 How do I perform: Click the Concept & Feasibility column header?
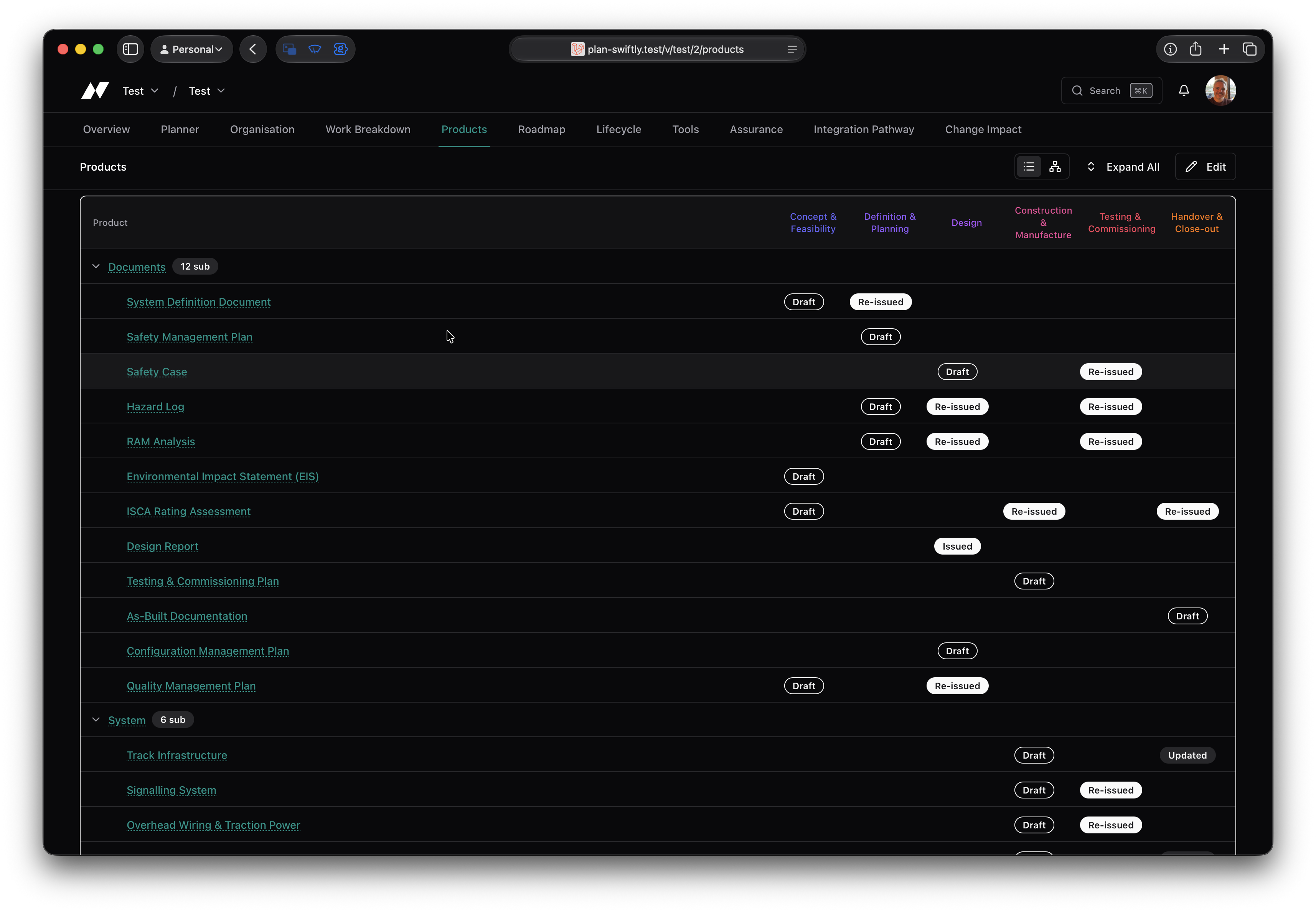click(812, 222)
